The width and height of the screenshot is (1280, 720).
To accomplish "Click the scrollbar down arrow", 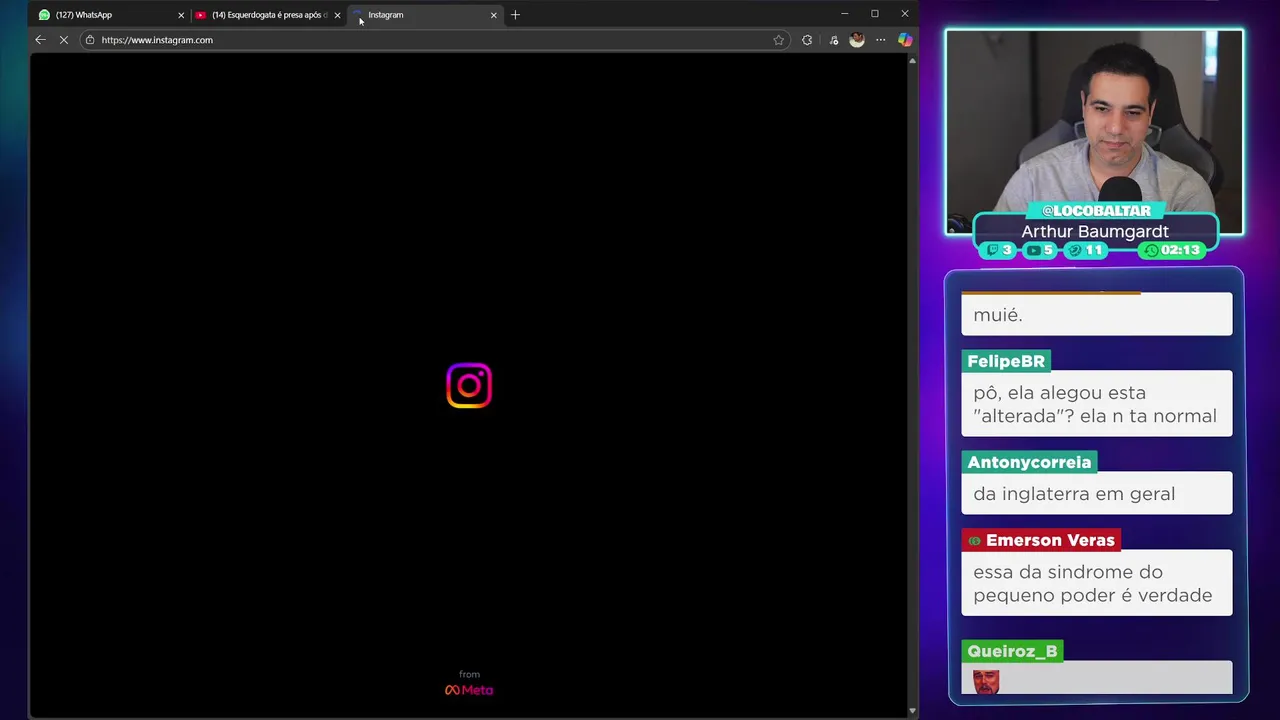I will coord(912,711).
